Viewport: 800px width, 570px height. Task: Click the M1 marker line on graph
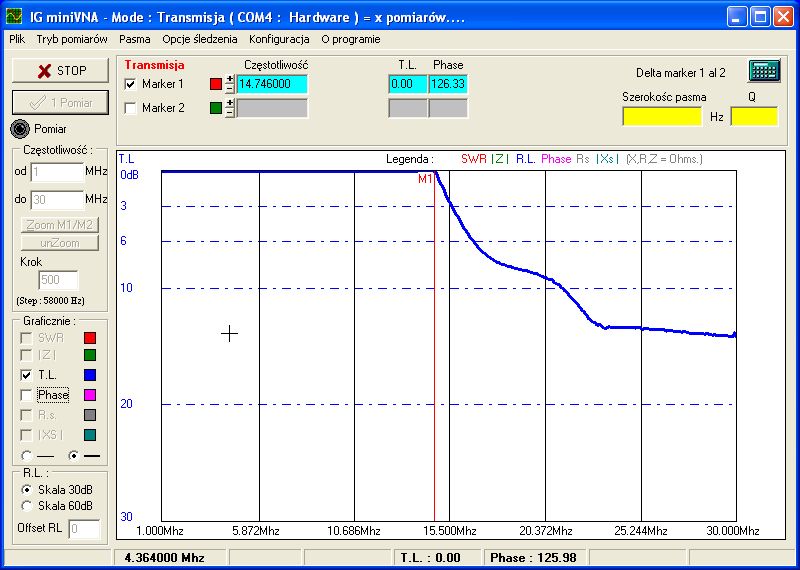(x=434, y=350)
